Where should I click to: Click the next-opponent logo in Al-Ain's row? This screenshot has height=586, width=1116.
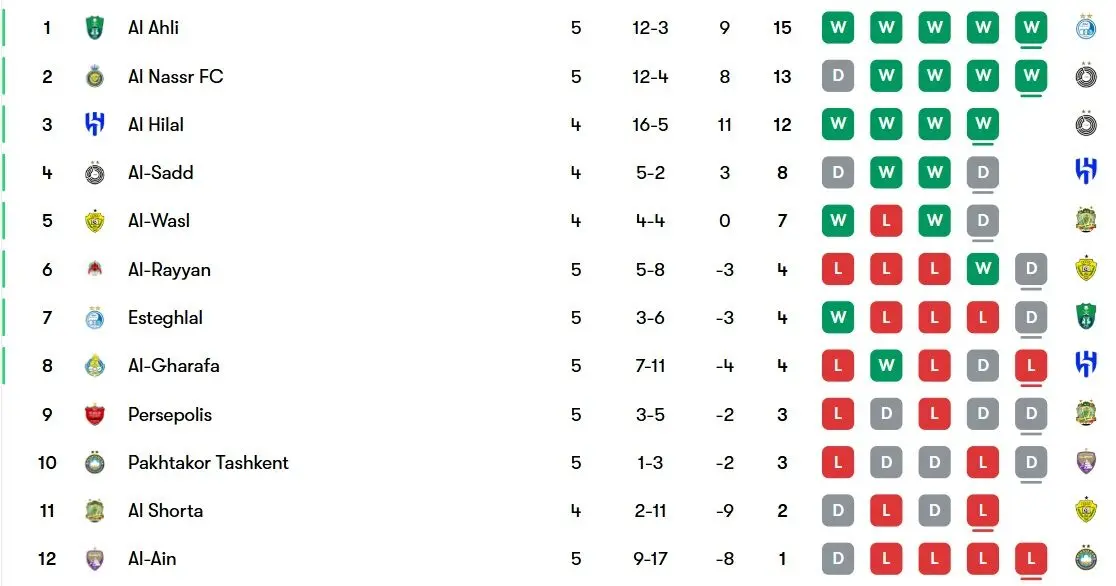coord(1085,559)
